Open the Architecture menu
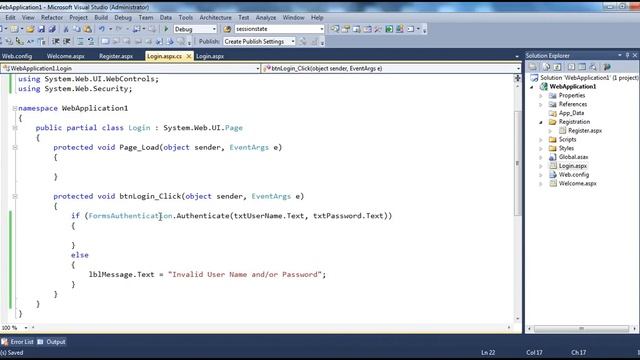640x360 pixels. (x=216, y=18)
